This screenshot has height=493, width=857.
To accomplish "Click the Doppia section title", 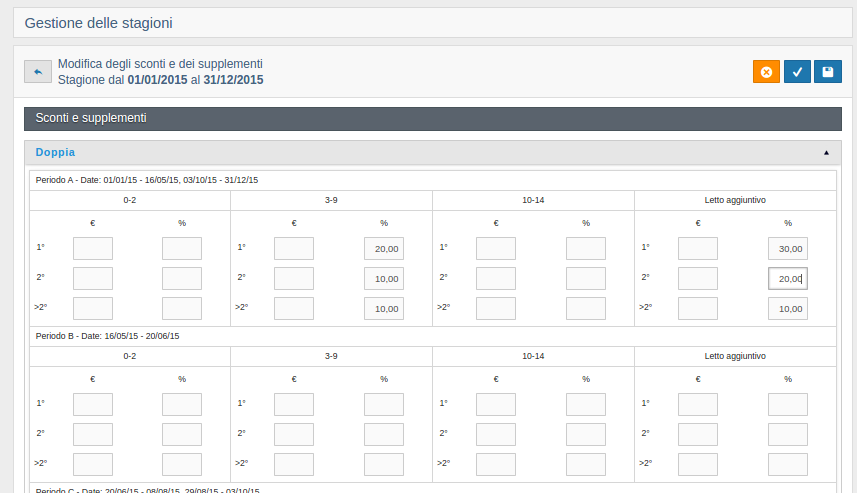I will tap(55, 153).
